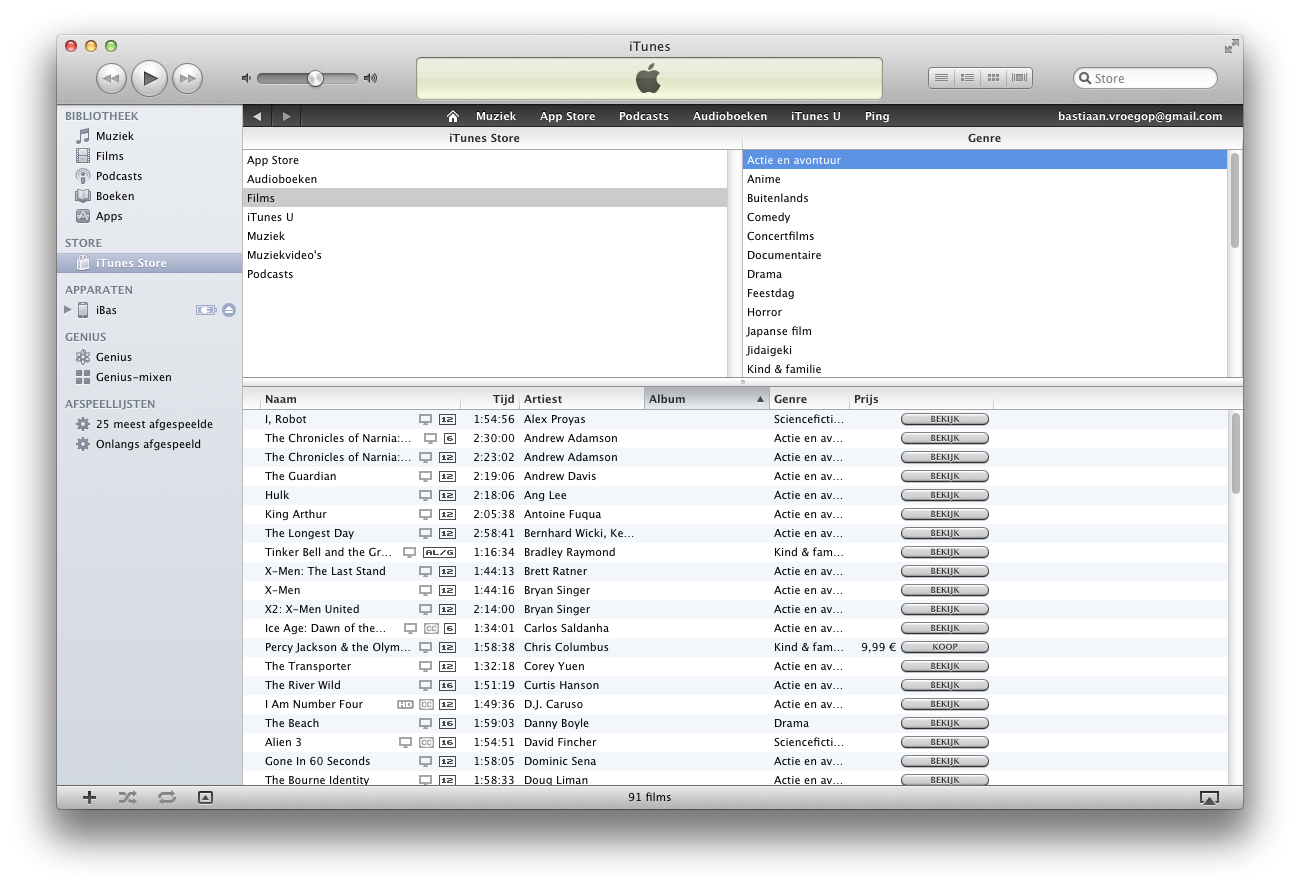Click BEKIJK button for I, Robot
The image size is (1300, 888).
(x=944, y=419)
